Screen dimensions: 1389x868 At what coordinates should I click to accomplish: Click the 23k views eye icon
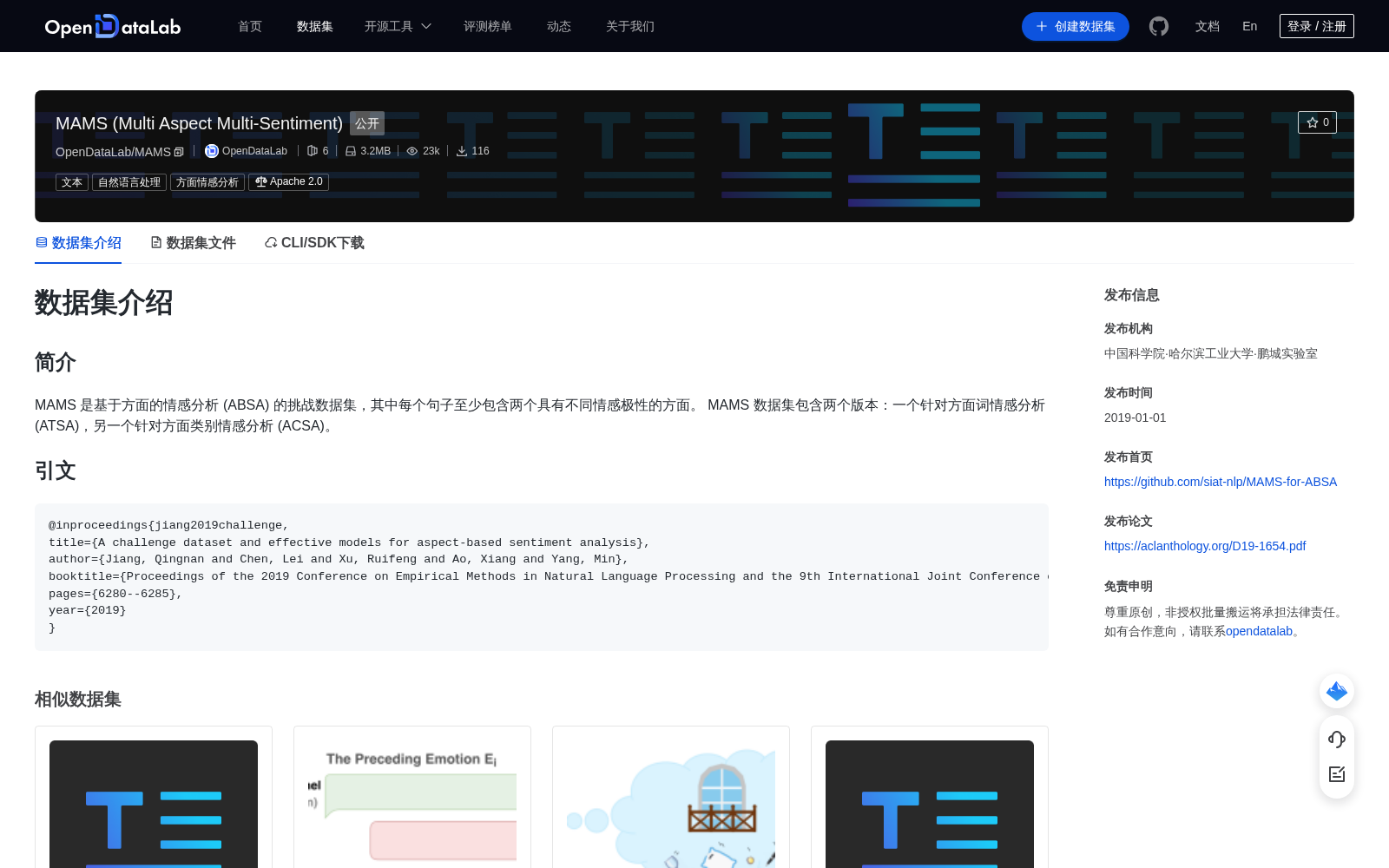412,151
